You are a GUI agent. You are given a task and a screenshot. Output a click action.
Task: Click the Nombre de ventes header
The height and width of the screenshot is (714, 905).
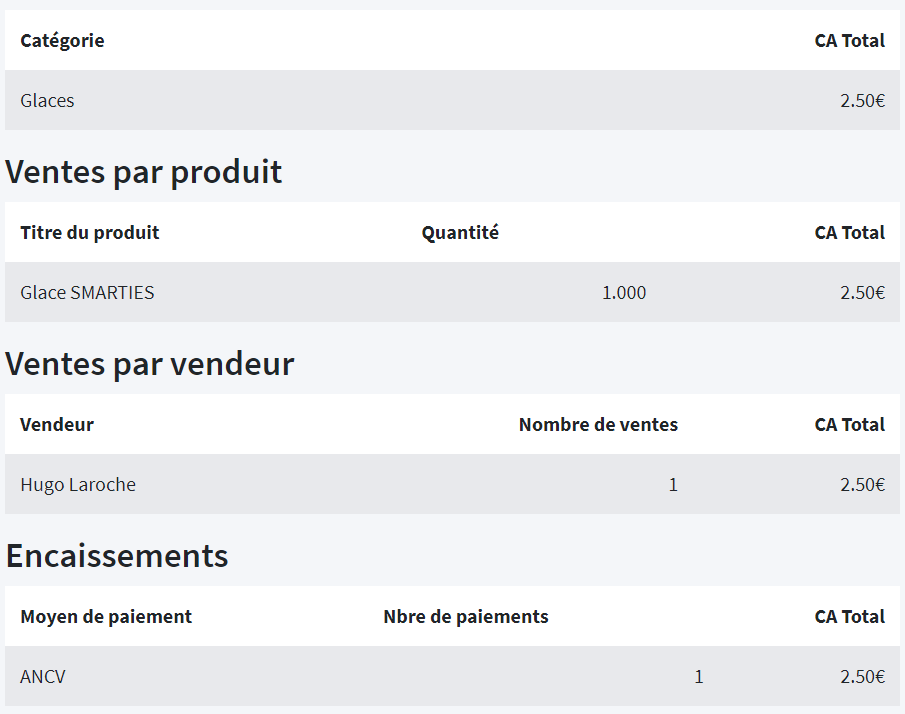click(x=599, y=424)
